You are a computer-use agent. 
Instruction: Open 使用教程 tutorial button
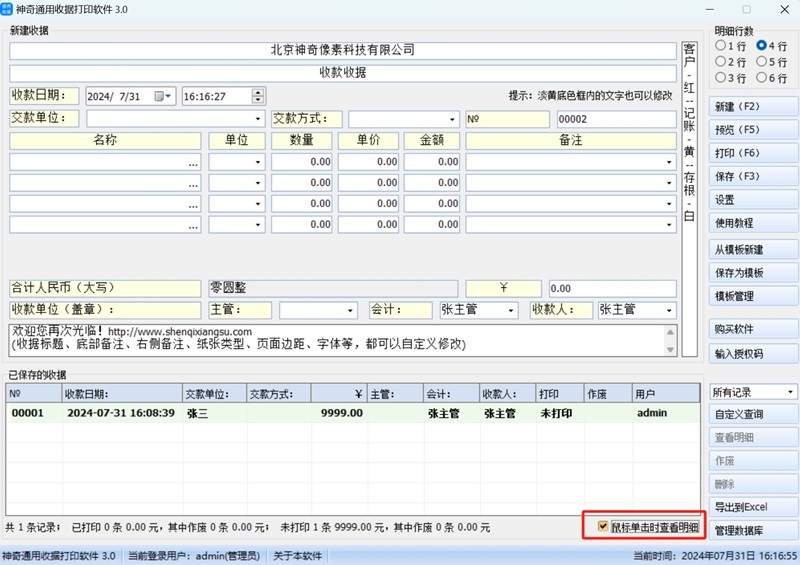(753, 223)
